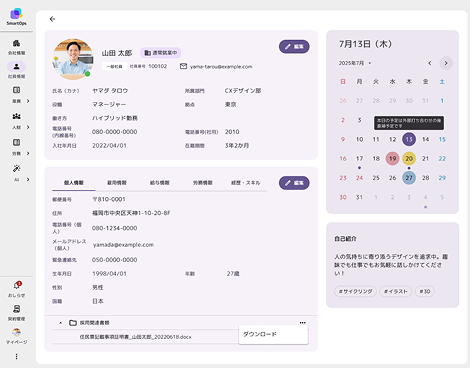470x368 pixels.
Task: Click the folder icon of 採用関連書類
Action: coord(73,323)
